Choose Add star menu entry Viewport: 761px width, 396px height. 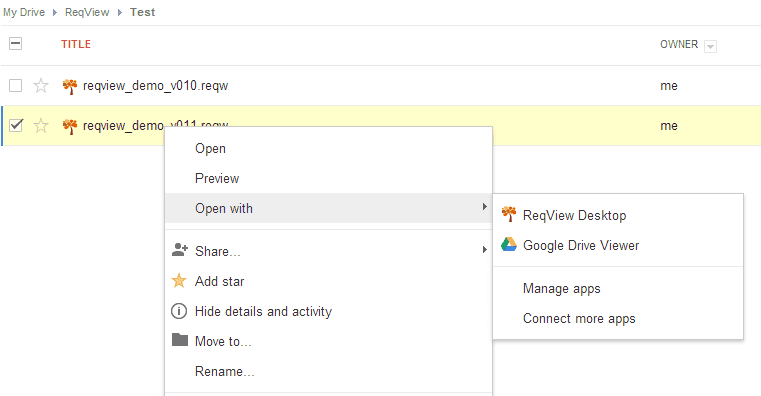[x=329, y=281]
